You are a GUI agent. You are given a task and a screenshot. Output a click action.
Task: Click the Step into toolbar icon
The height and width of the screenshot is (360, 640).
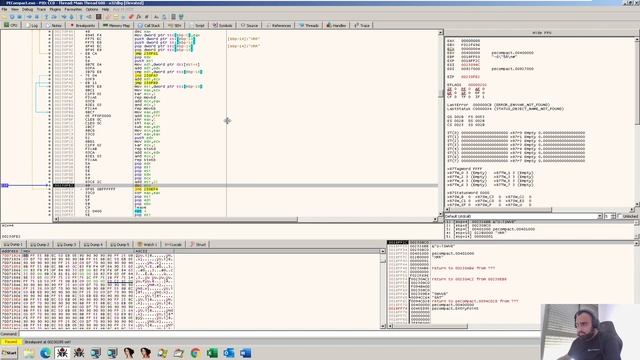click(x=47, y=17)
